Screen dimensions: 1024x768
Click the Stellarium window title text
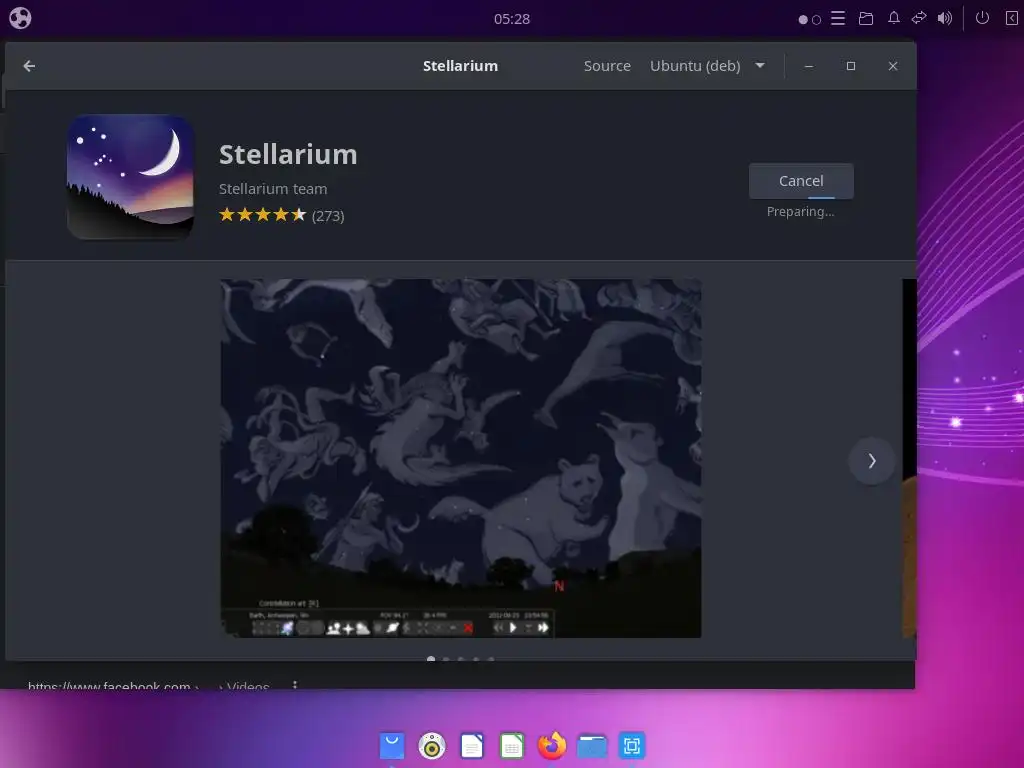coord(460,66)
